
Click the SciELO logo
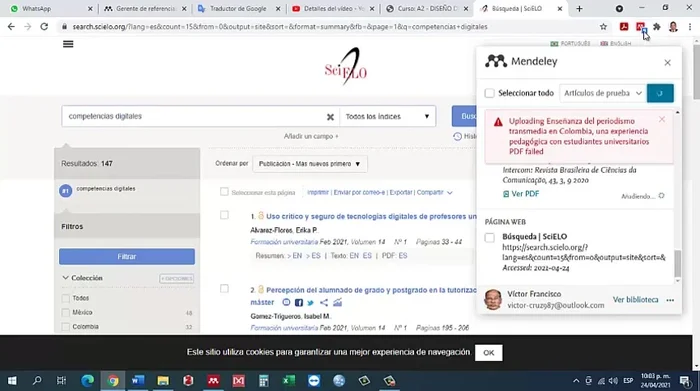coord(346,67)
